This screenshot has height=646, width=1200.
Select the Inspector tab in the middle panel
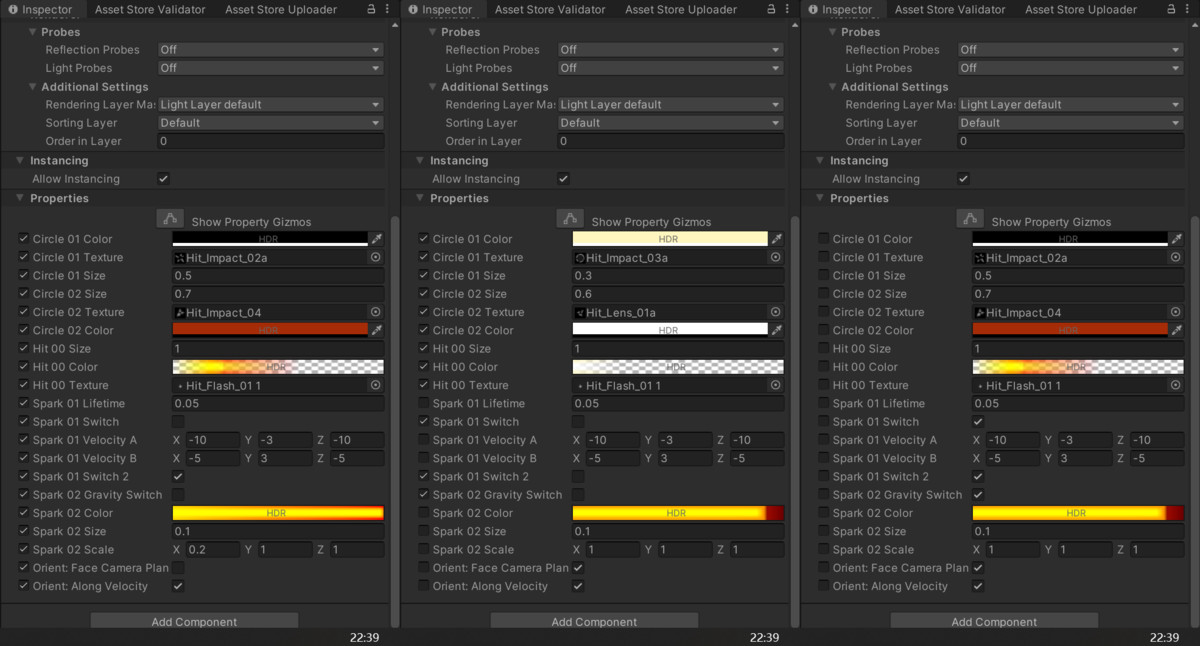440,9
